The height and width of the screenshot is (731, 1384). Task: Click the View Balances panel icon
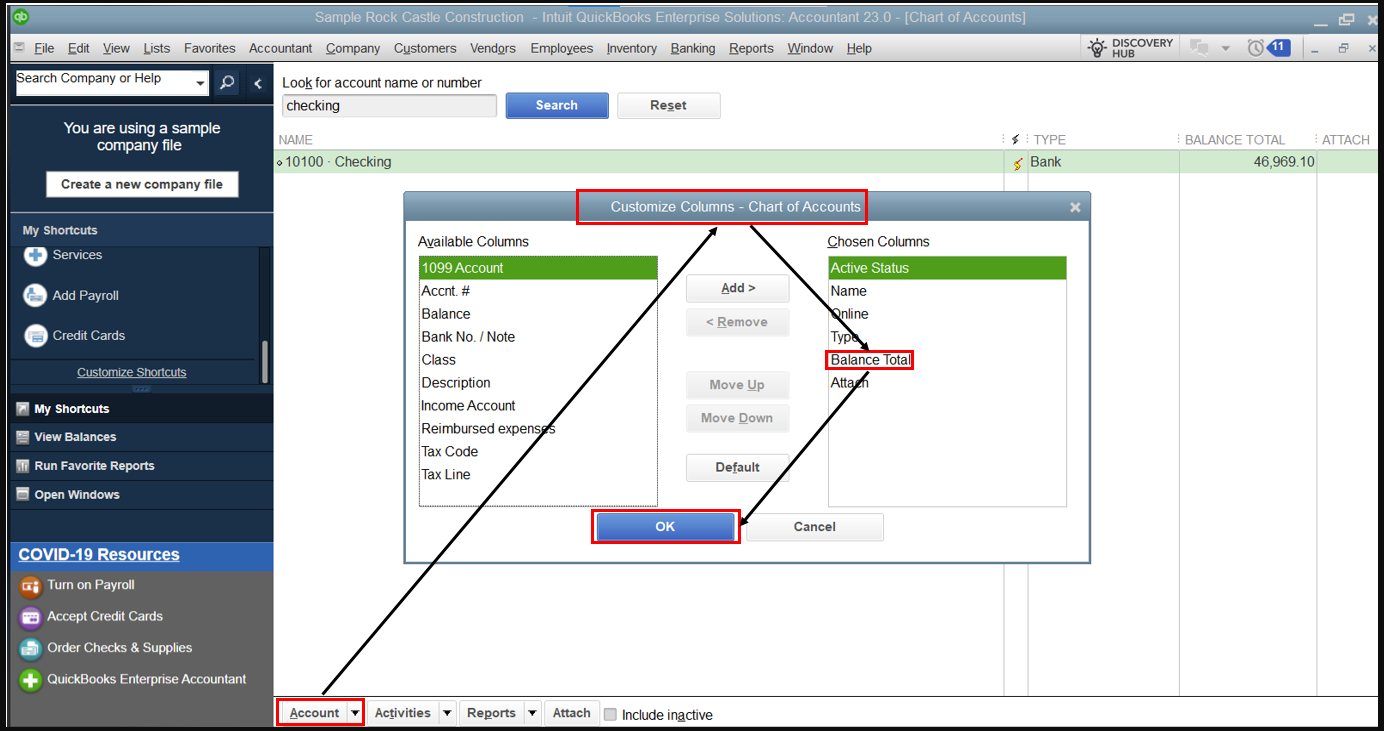[23, 437]
